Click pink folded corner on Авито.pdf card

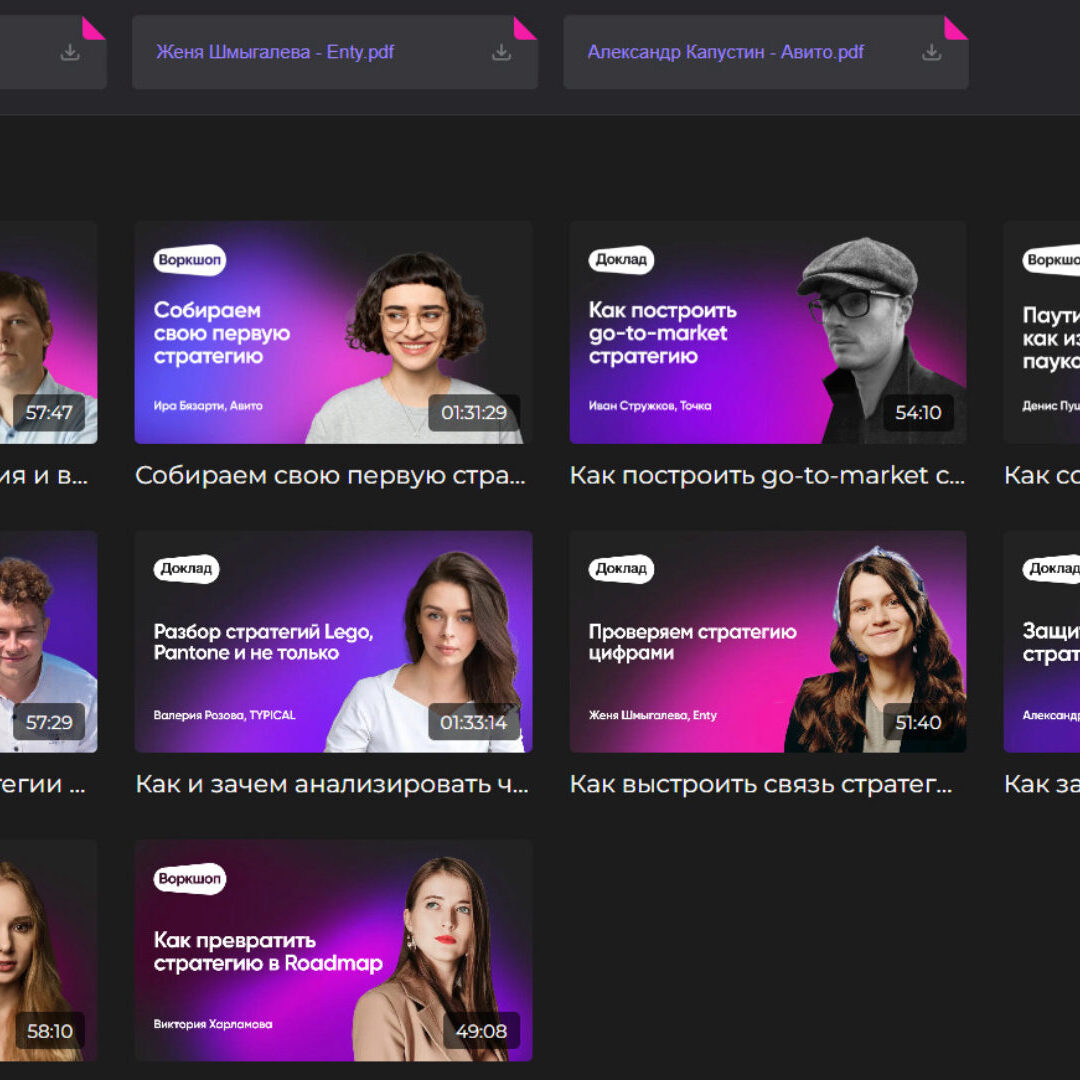(x=957, y=27)
